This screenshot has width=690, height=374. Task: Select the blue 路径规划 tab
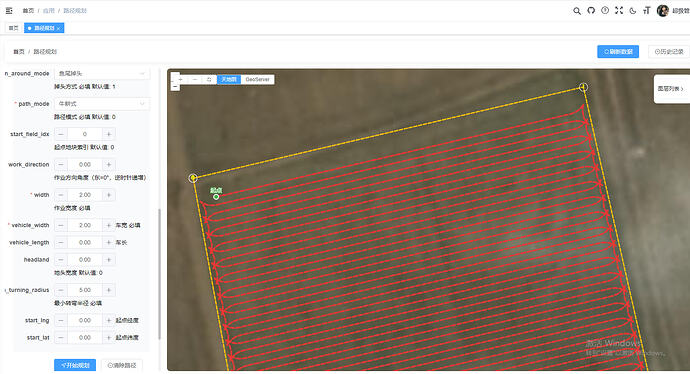click(44, 28)
